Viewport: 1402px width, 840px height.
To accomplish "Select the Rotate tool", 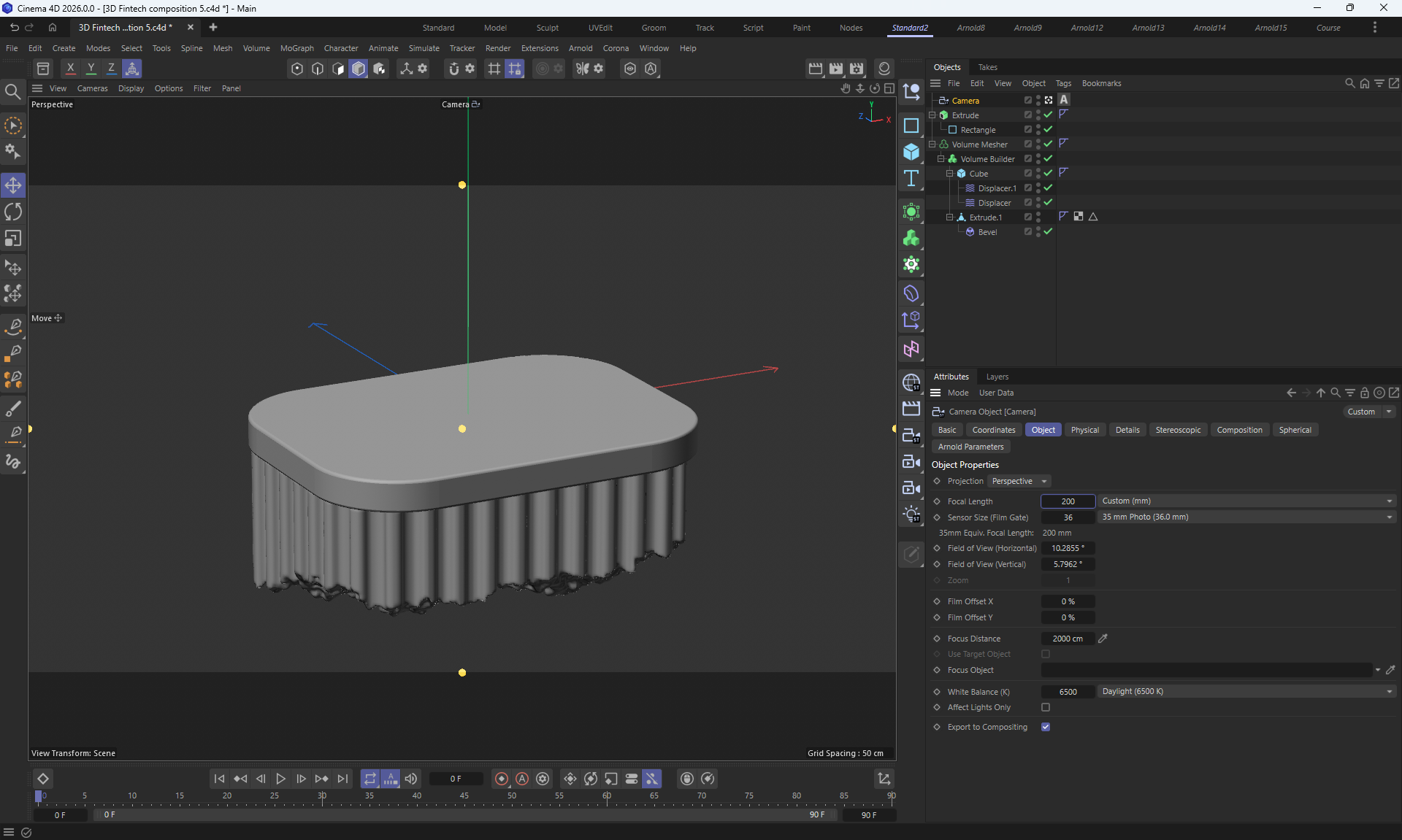I will pyautogui.click(x=13, y=212).
